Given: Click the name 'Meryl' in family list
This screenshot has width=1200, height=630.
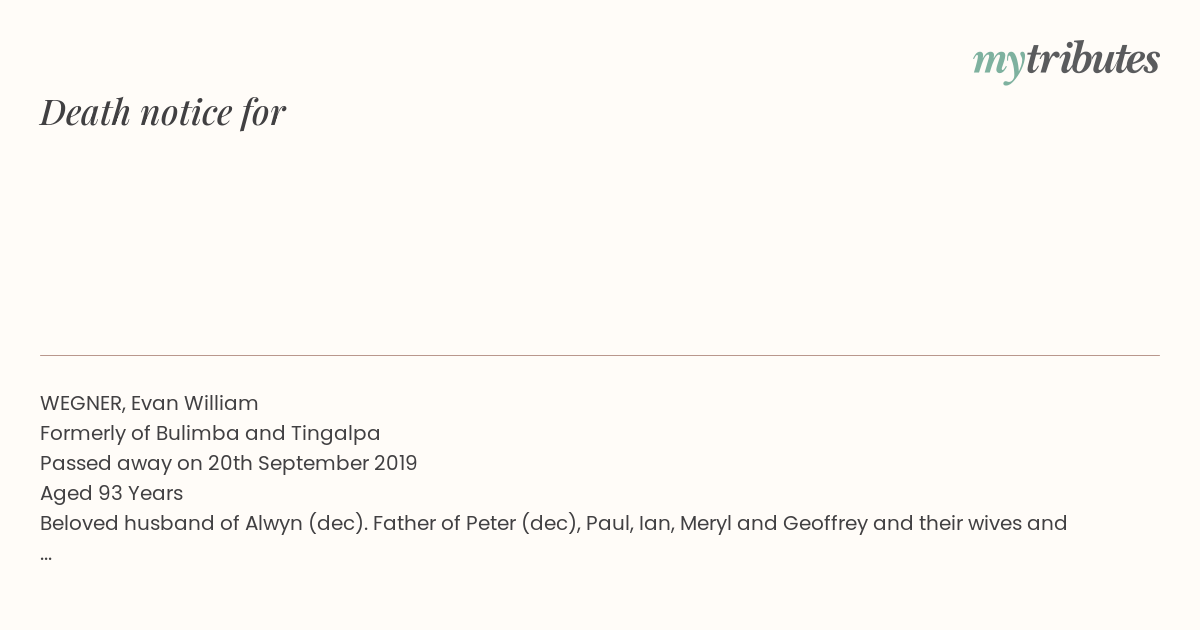Looking at the screenshot, I should [706, 523].
